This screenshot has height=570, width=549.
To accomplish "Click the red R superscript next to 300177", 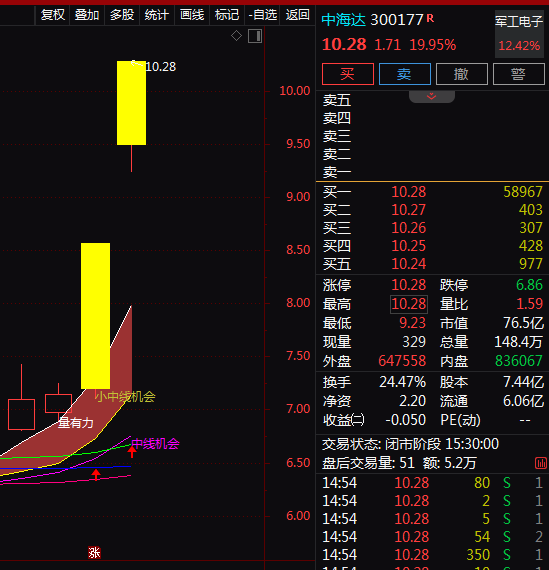I will tap(430, 18).
